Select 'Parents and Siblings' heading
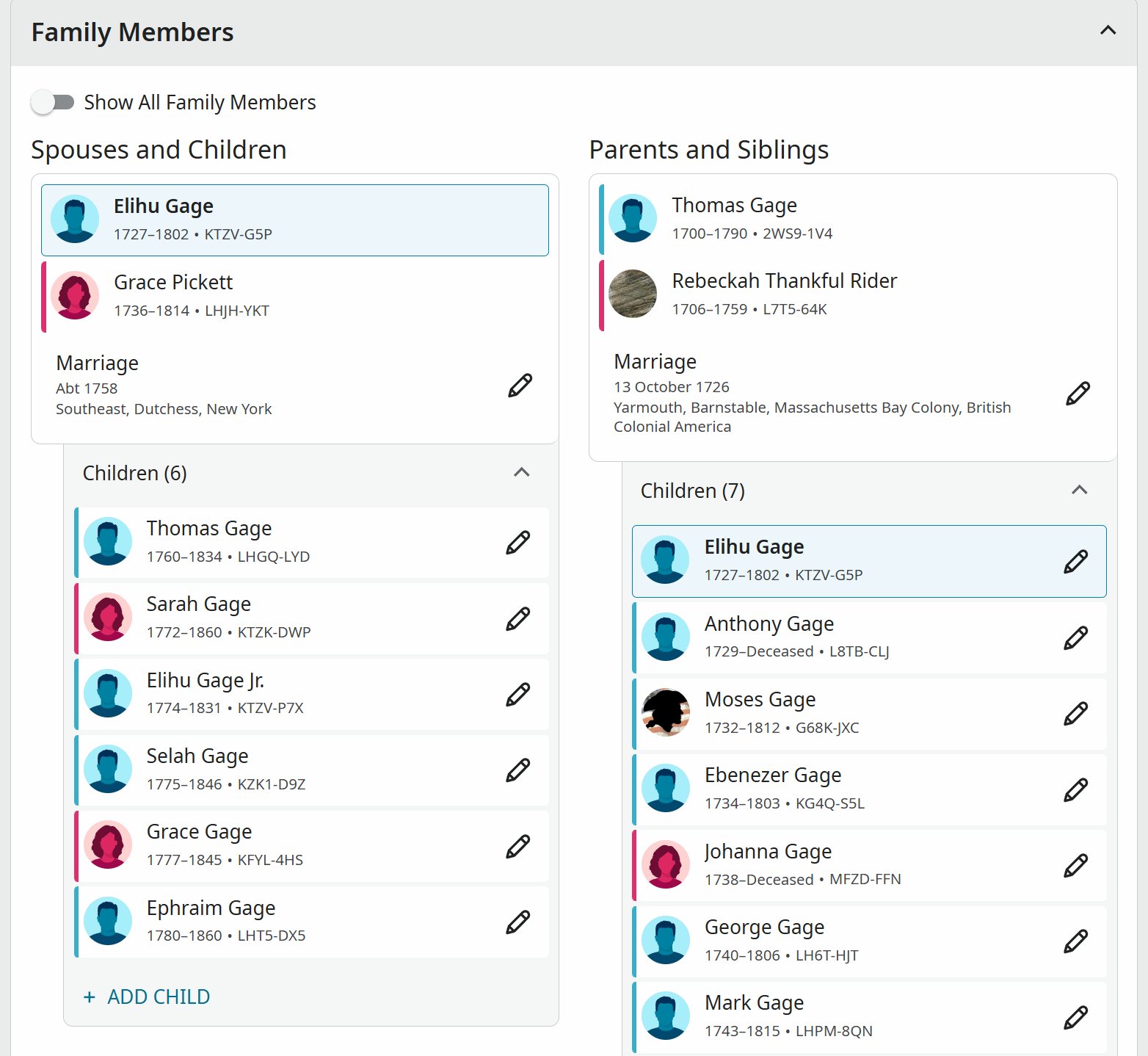 point(709,150)
